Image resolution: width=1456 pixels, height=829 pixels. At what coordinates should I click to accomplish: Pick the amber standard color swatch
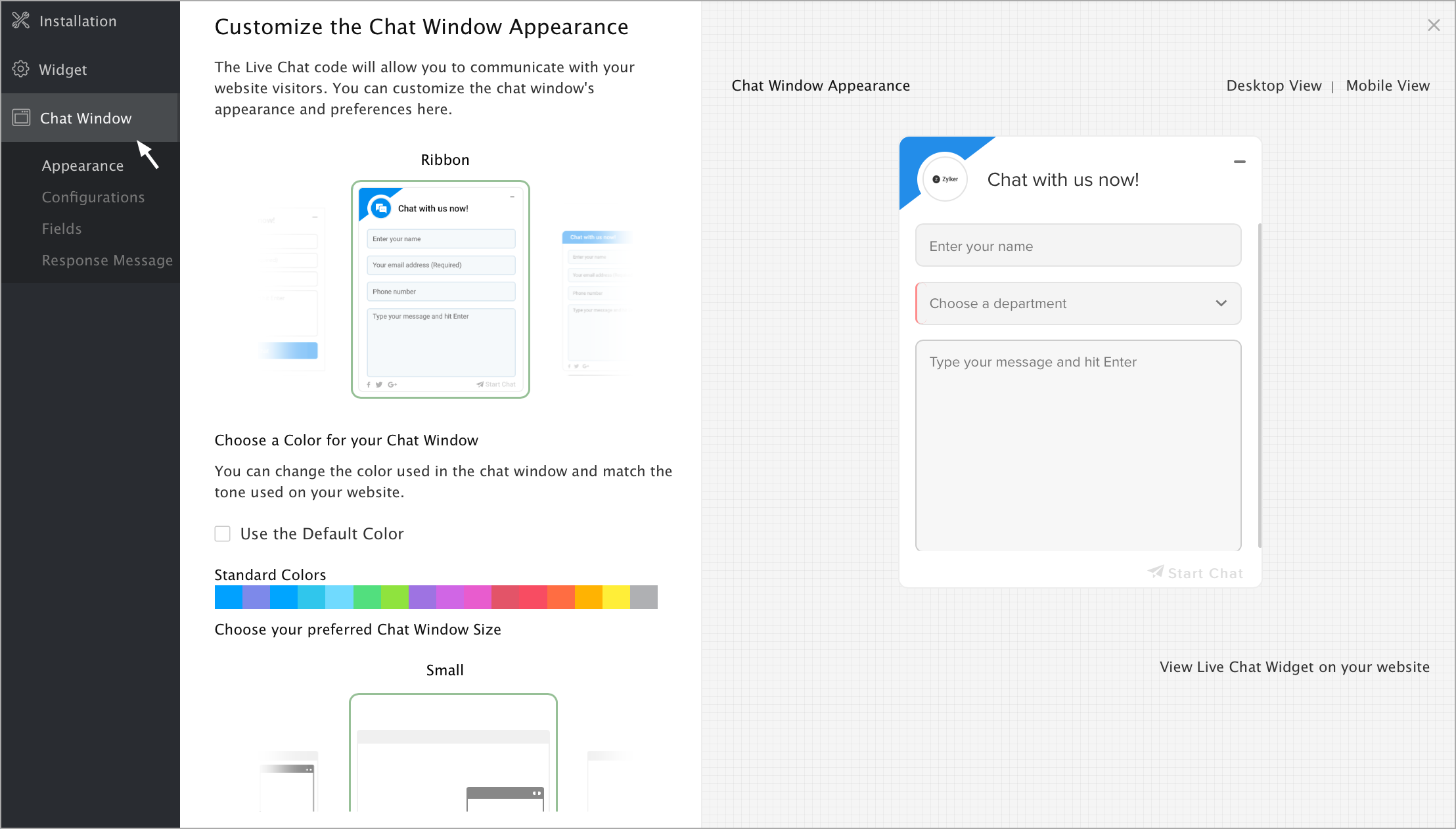tap(589, 597)
